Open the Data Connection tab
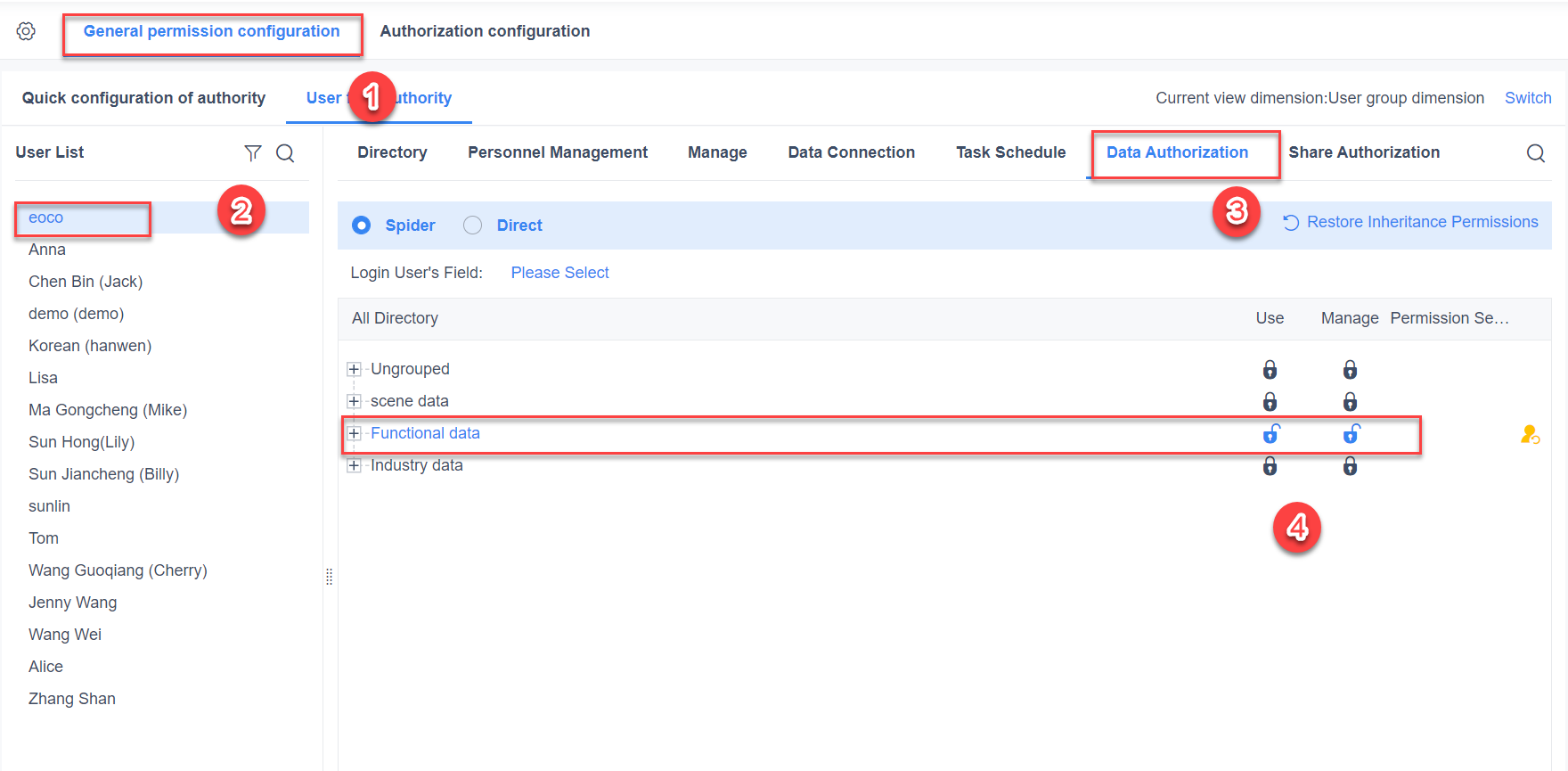 coord(851,152)
